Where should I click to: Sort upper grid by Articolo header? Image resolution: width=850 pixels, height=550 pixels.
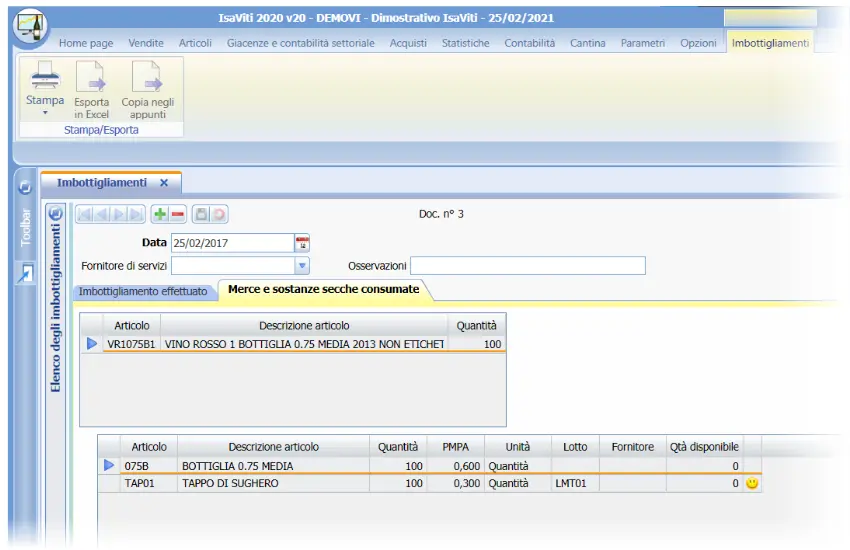(132, 326)
